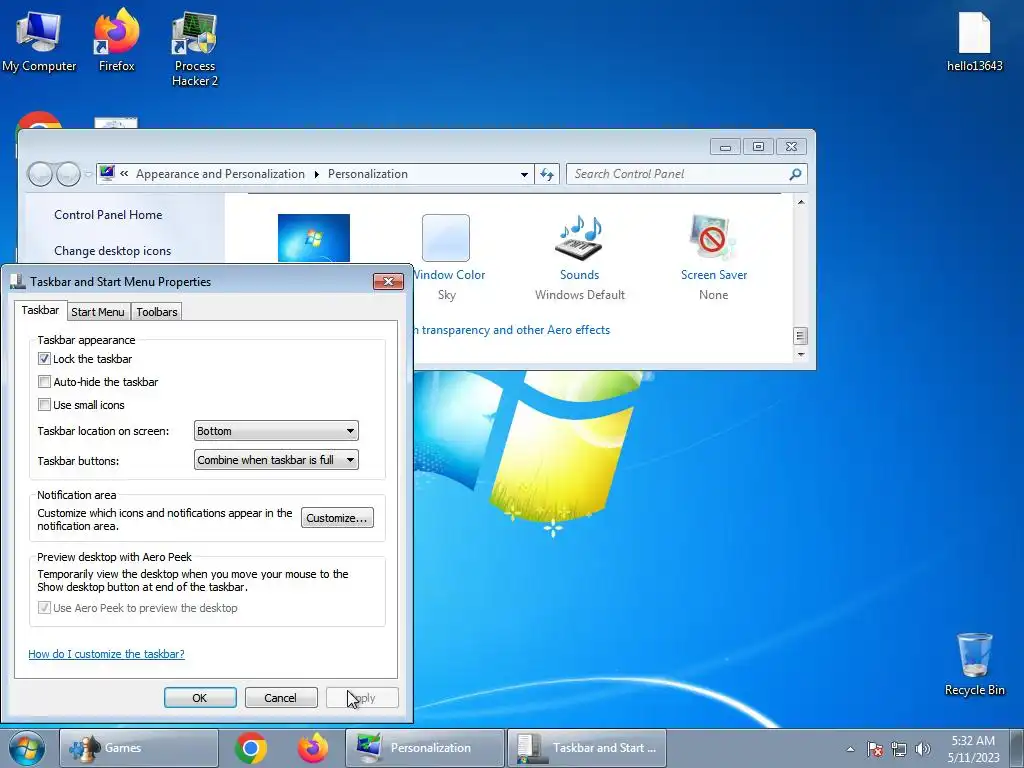Open network tray icon
The image size is (1024, 768).
[899, 749]
